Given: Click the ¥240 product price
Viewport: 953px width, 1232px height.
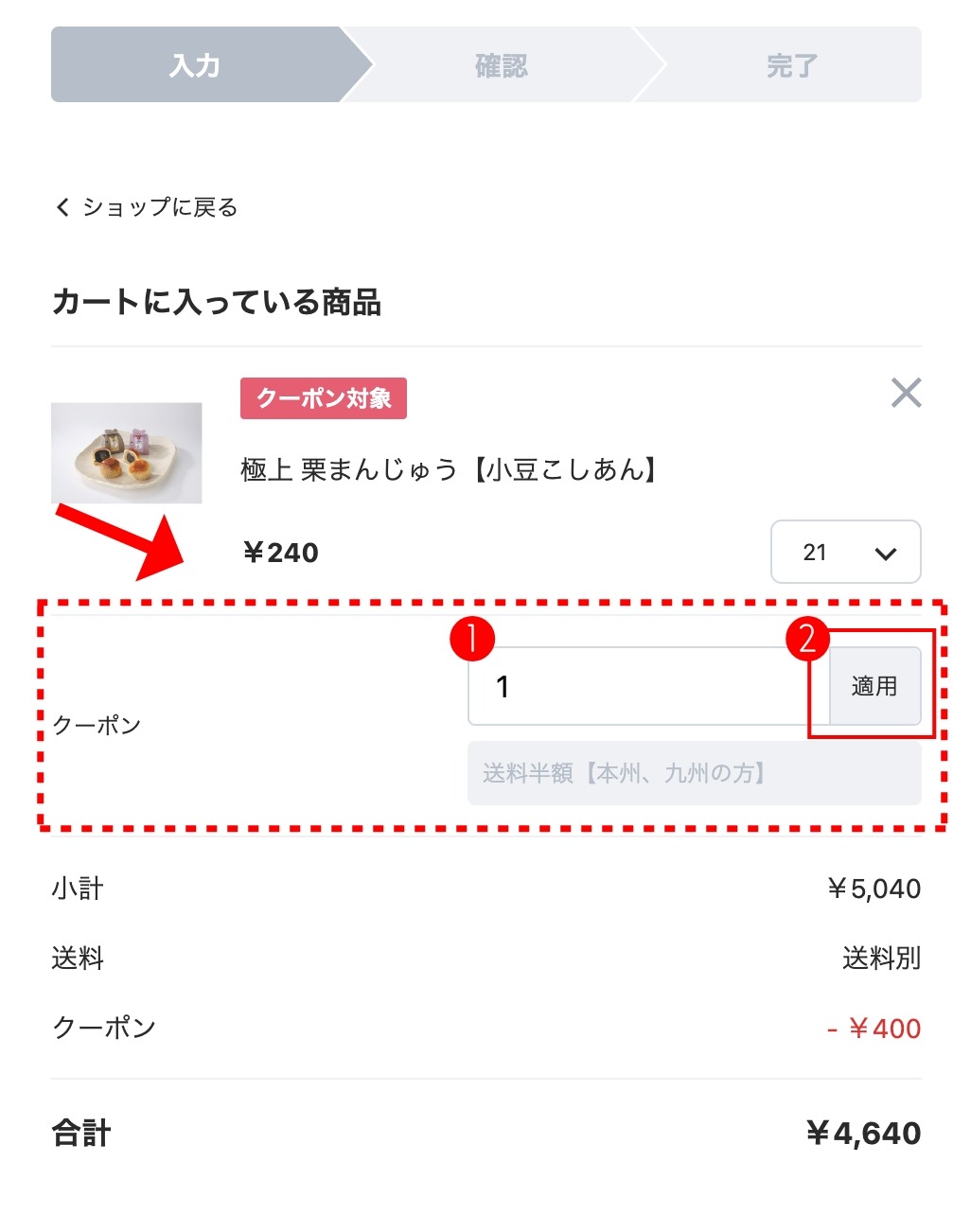Looking at the screenshot, I should pos(280,553).
